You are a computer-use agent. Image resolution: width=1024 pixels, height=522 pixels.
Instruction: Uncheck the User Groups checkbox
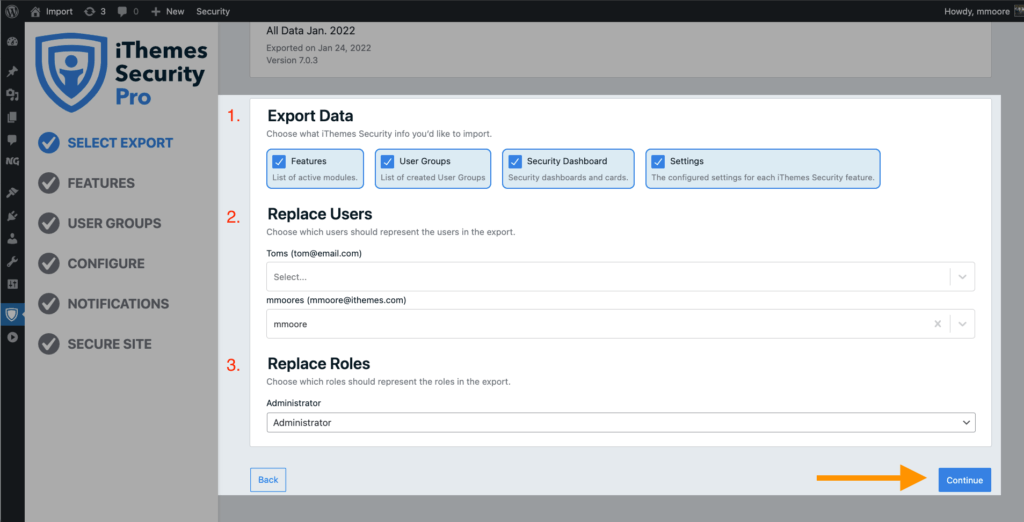coord(387,161)
